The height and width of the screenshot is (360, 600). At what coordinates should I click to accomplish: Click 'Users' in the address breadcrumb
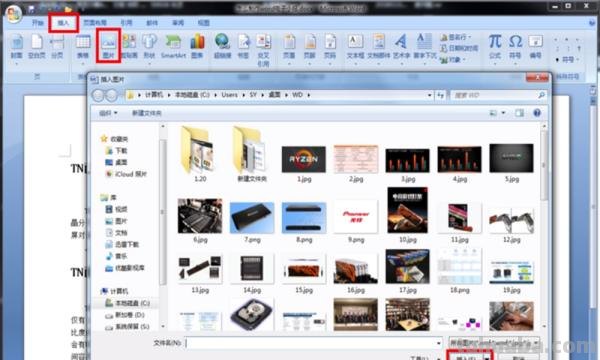[x=230, y=95]
